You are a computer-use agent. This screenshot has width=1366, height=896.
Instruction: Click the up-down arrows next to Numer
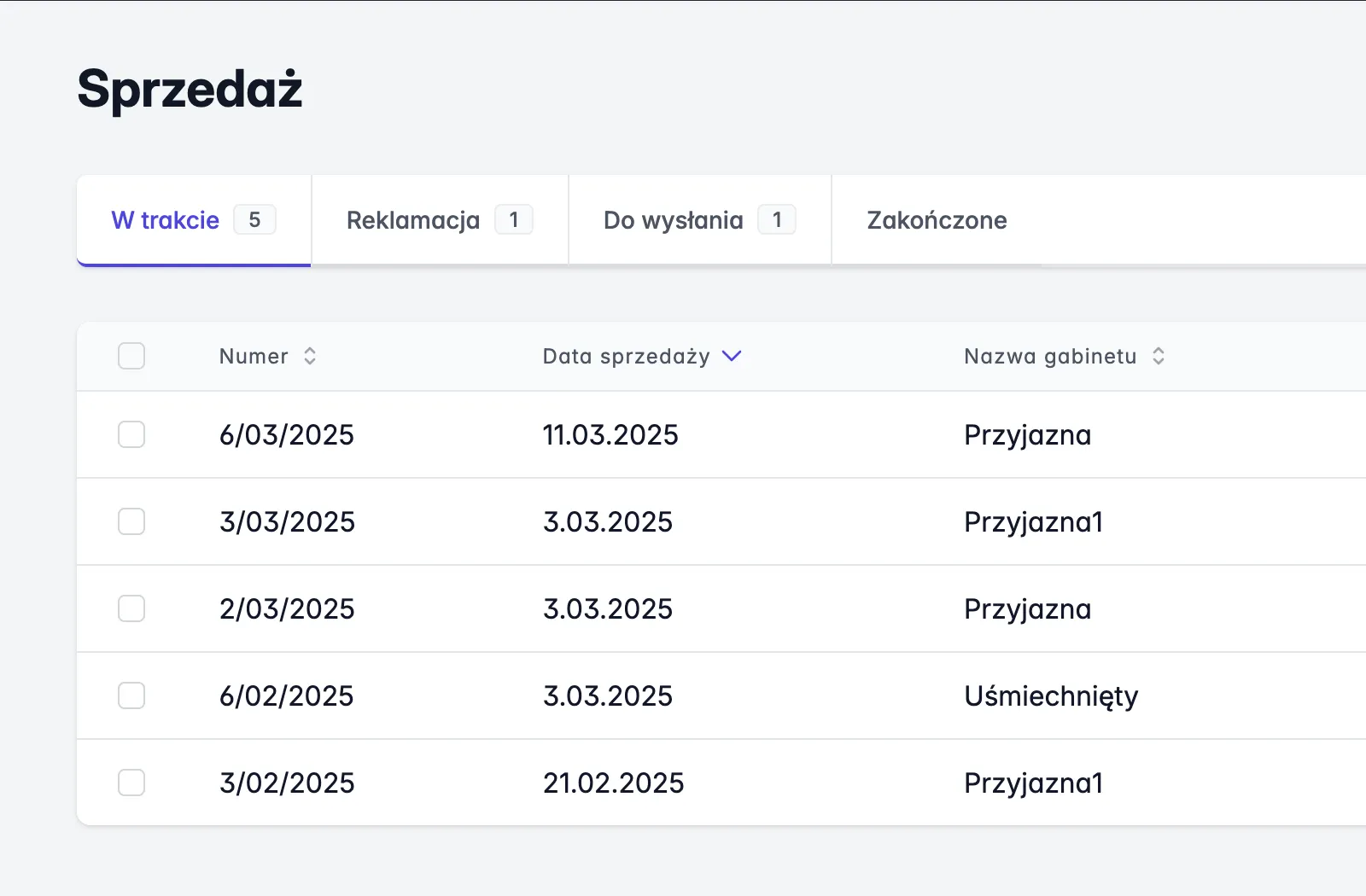tap(309, 356)
